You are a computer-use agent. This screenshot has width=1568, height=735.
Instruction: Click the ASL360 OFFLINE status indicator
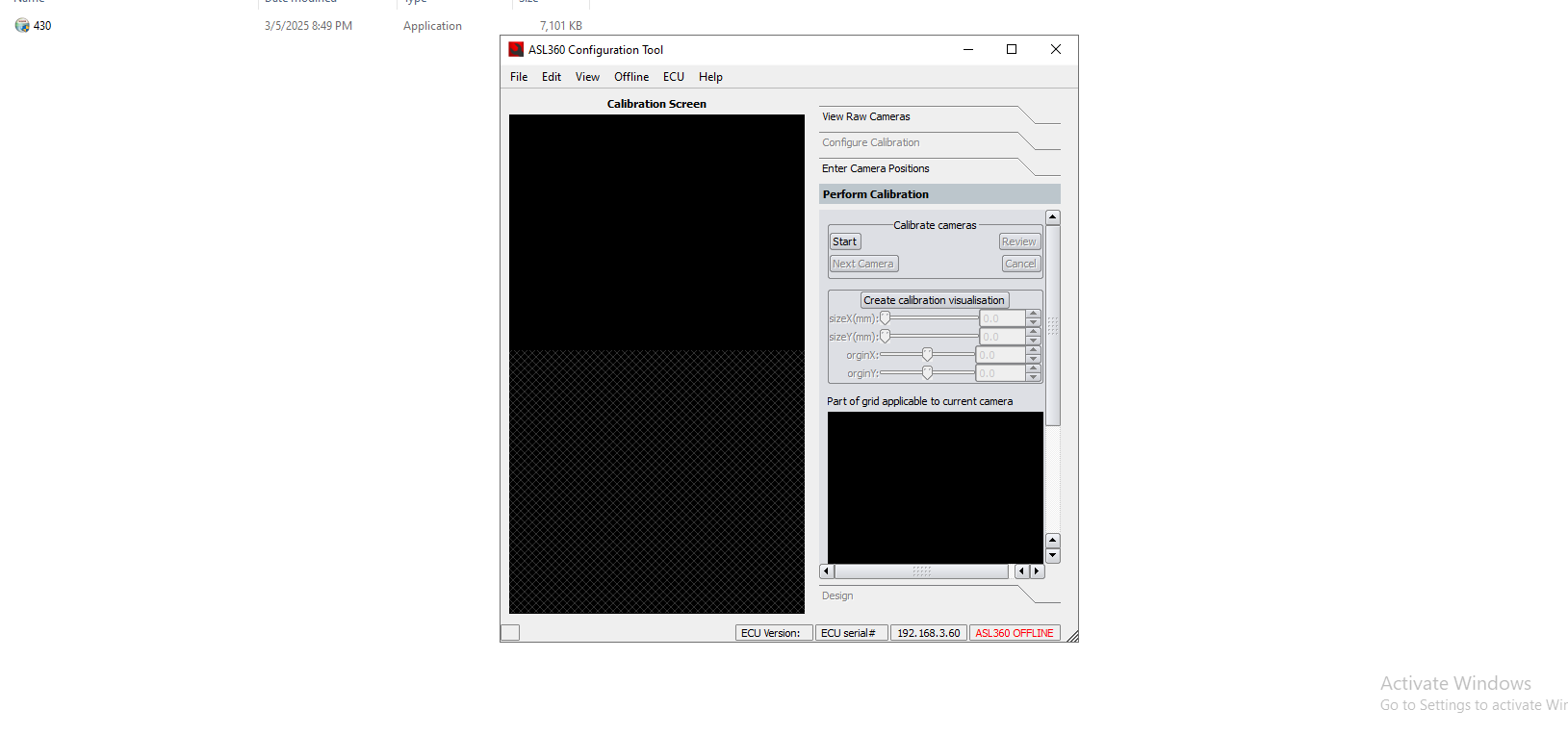point(1015,633)
